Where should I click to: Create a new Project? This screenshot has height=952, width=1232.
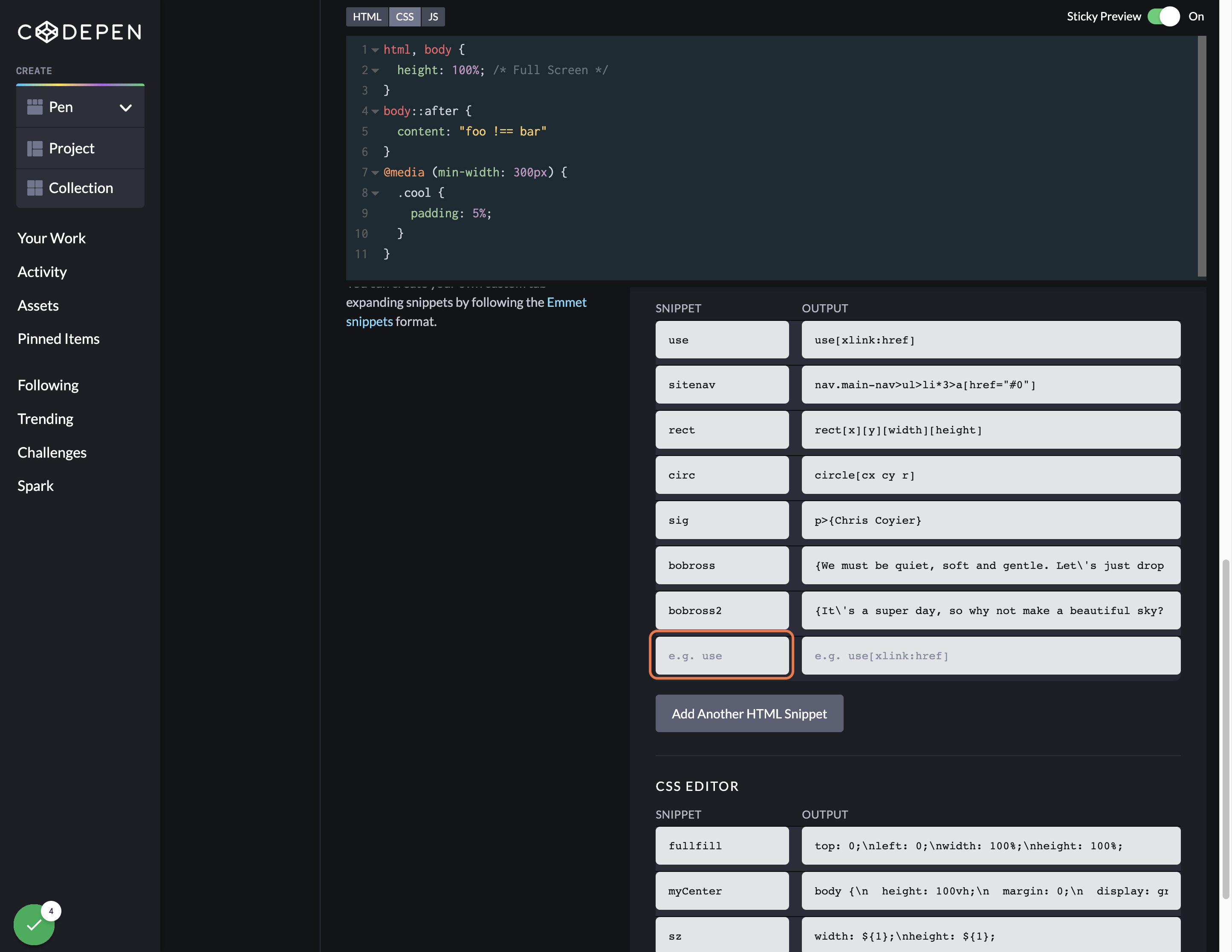coord(80,148)
